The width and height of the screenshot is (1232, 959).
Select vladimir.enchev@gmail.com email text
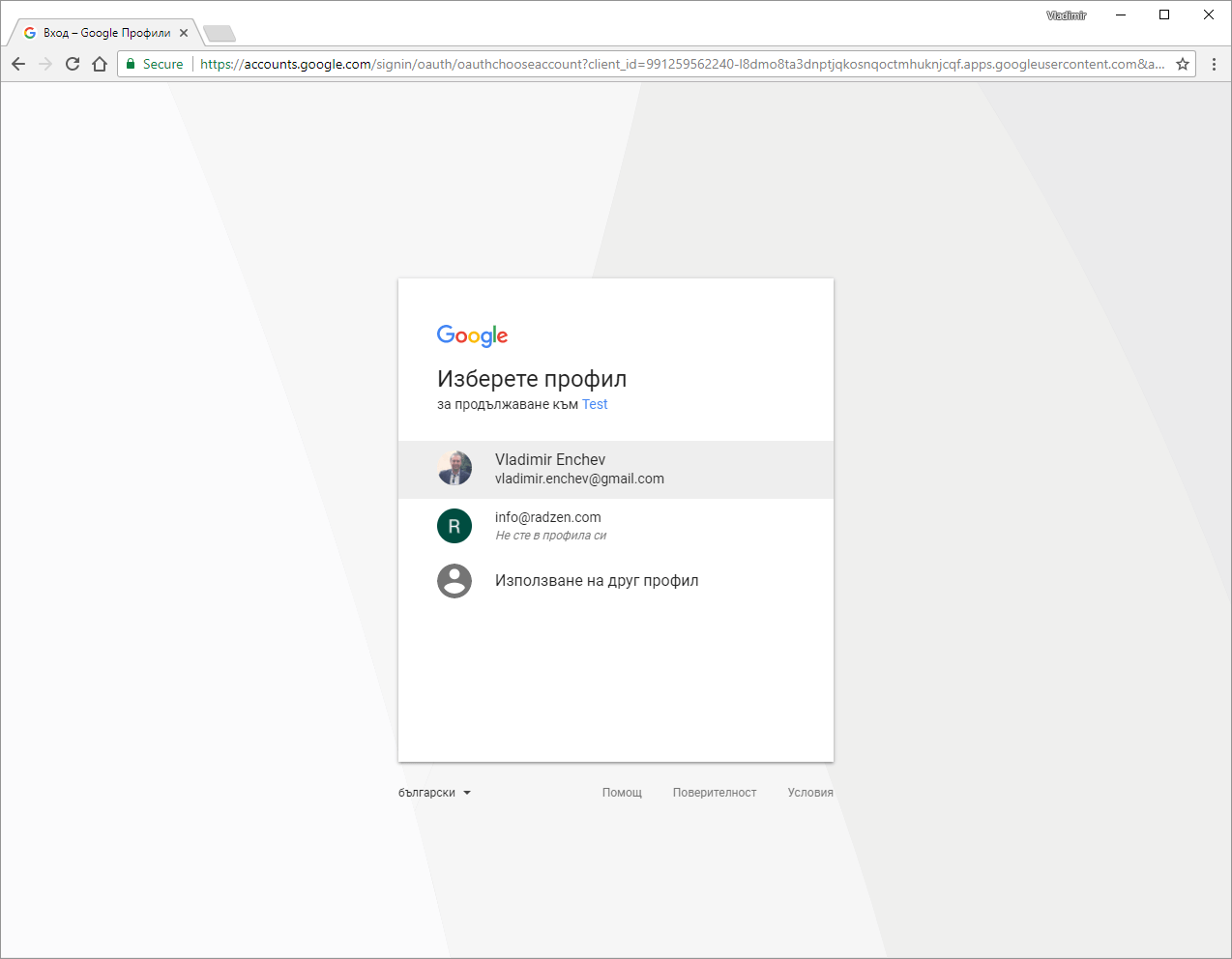pos(579,479)
